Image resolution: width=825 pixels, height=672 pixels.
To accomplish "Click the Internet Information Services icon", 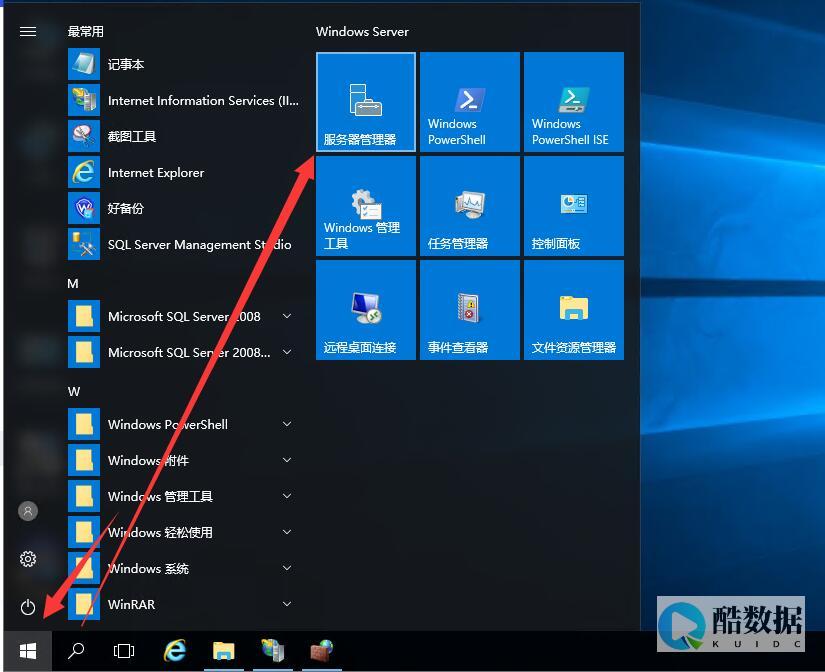I will 84,100.
